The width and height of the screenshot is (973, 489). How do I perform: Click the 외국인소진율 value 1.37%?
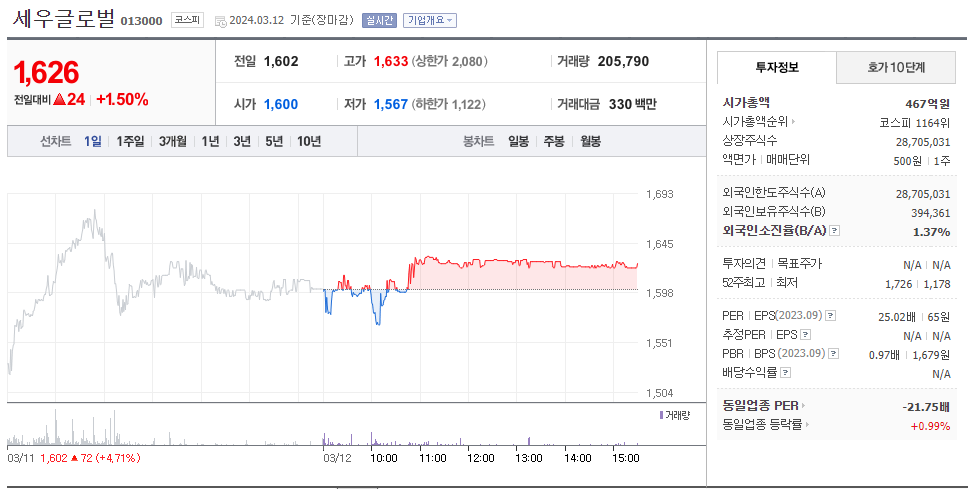pos(931,231)
